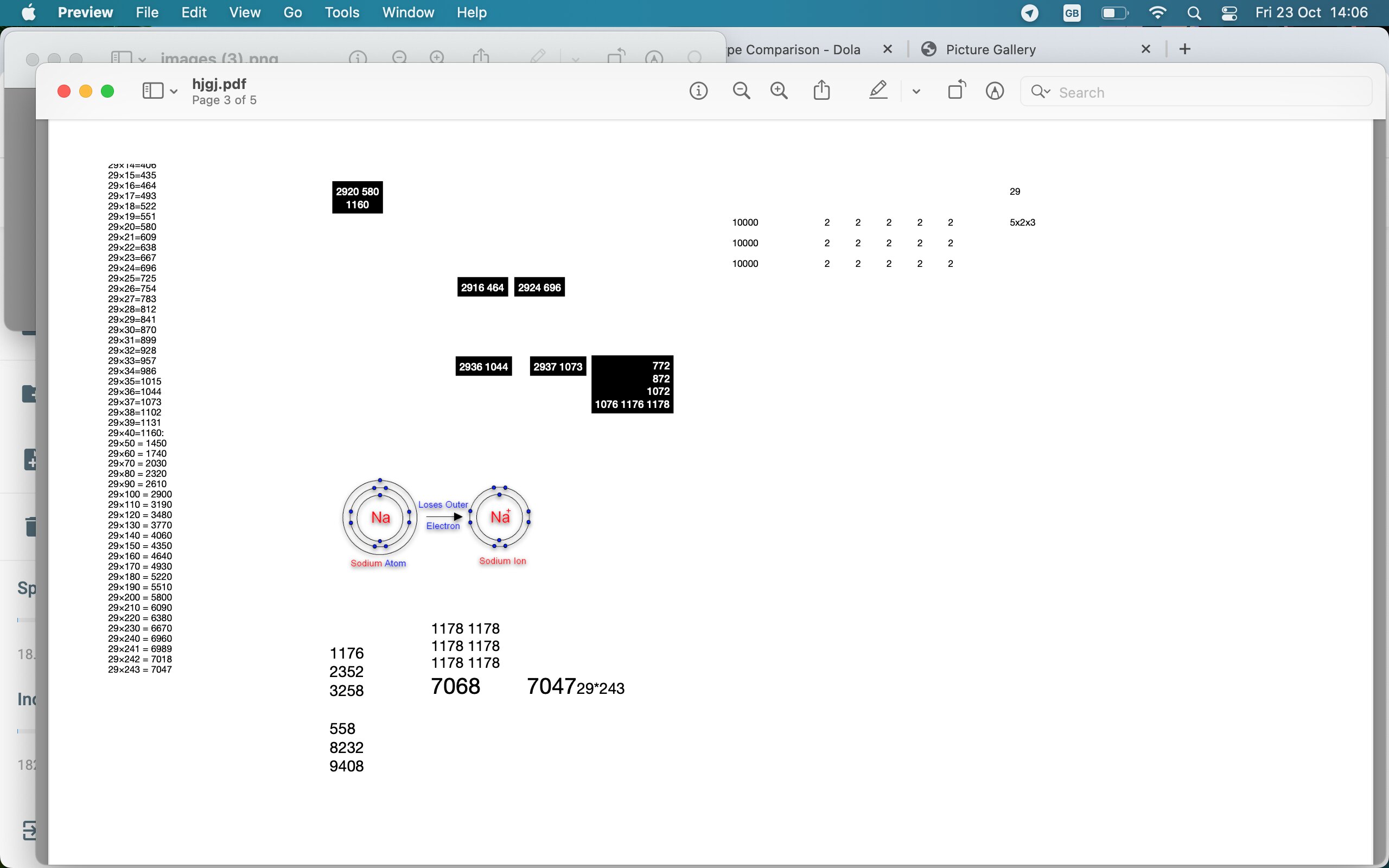This screenshot has height=868, width=1389.
Task: Open the File menu
Action: (x=147, y=12)
